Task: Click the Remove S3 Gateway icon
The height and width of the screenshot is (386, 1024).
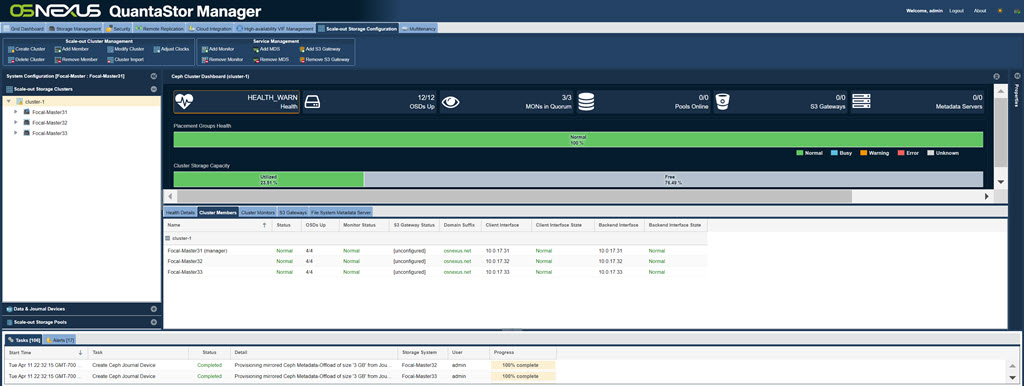Action: click(302, 59)
